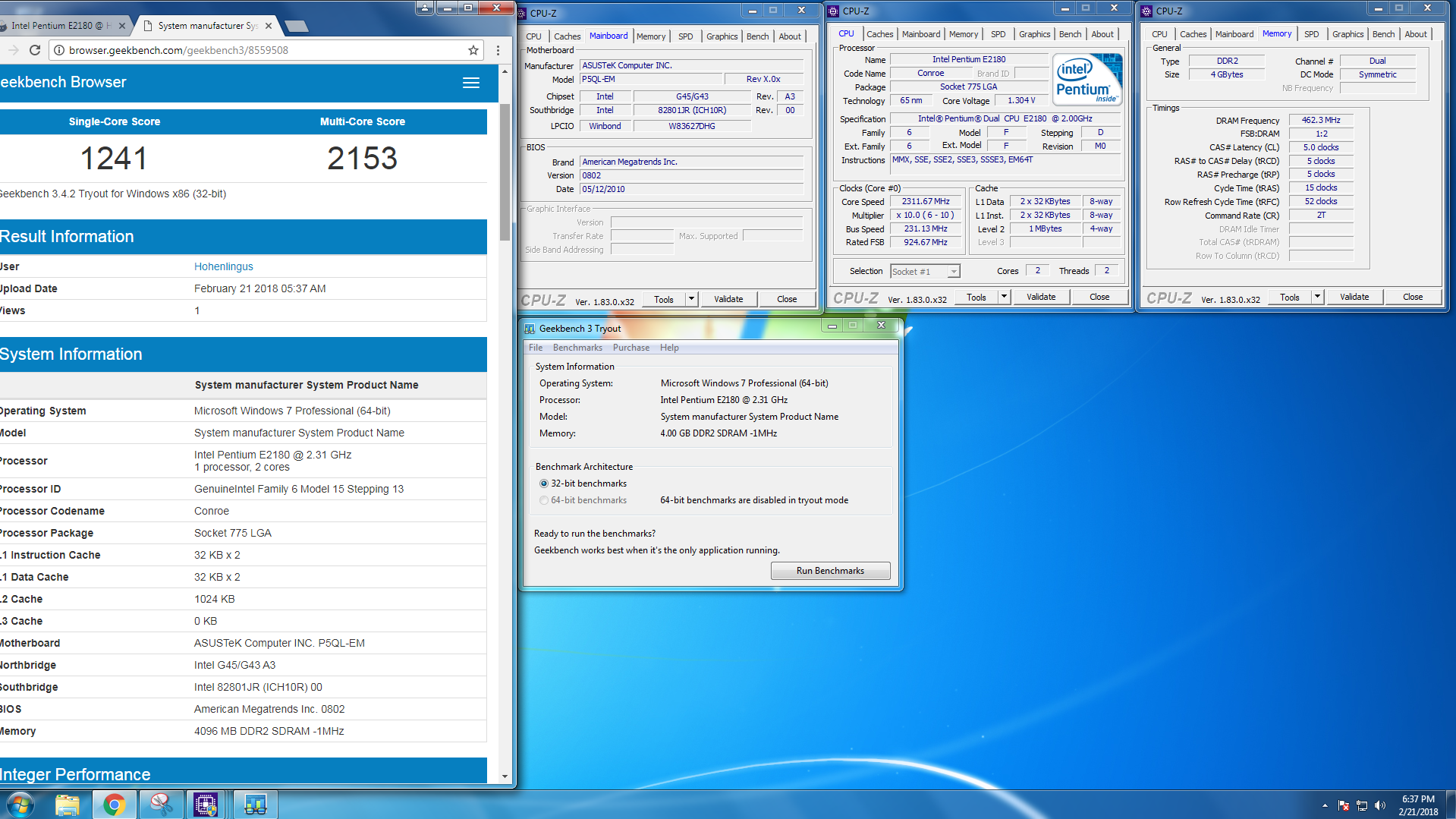Show hidden tray icons
Screen dimensions: 1456x819
pyautogui.click(x=1325, y=805)
